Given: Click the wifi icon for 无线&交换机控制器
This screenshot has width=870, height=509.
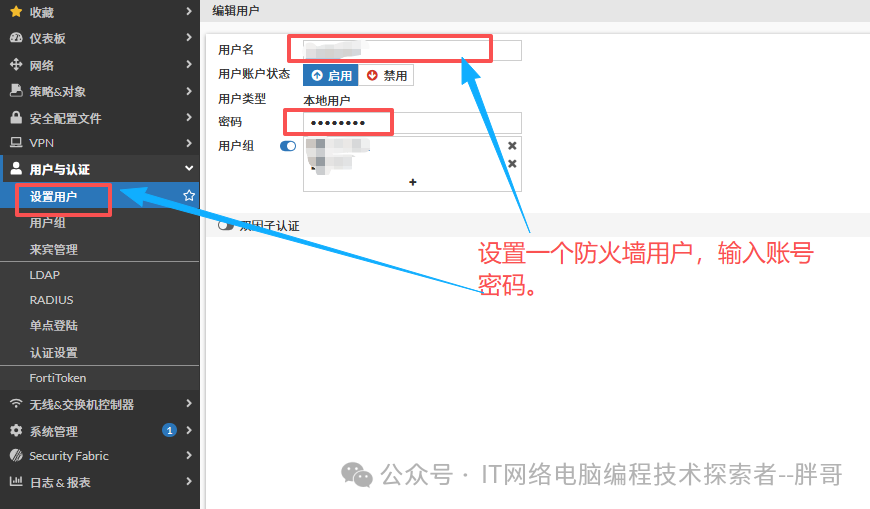Looking at the screenshot, I should [x=16, y=403].
